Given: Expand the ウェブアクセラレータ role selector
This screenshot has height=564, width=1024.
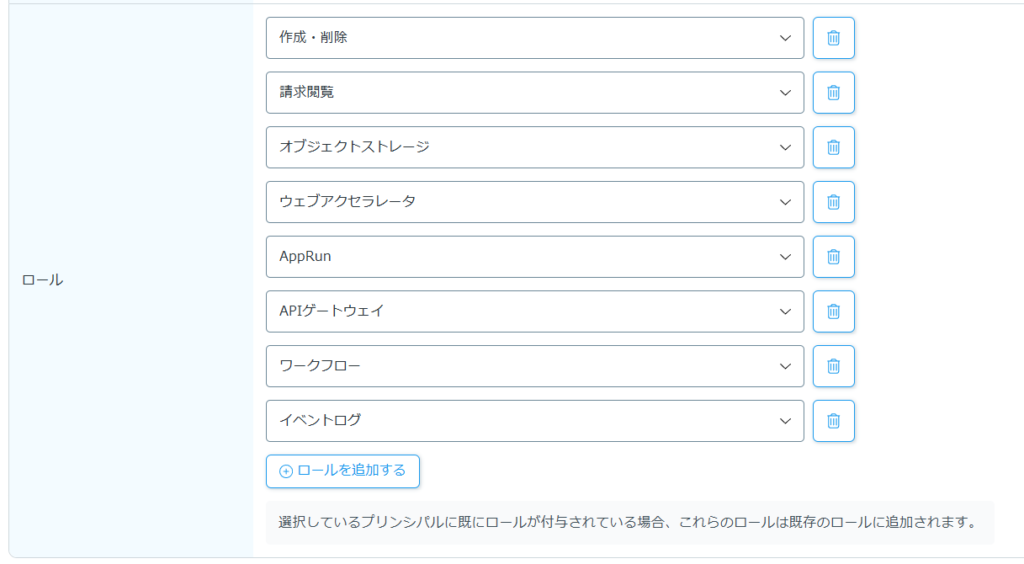Looking at the screenshot, I should coord(534,202).
